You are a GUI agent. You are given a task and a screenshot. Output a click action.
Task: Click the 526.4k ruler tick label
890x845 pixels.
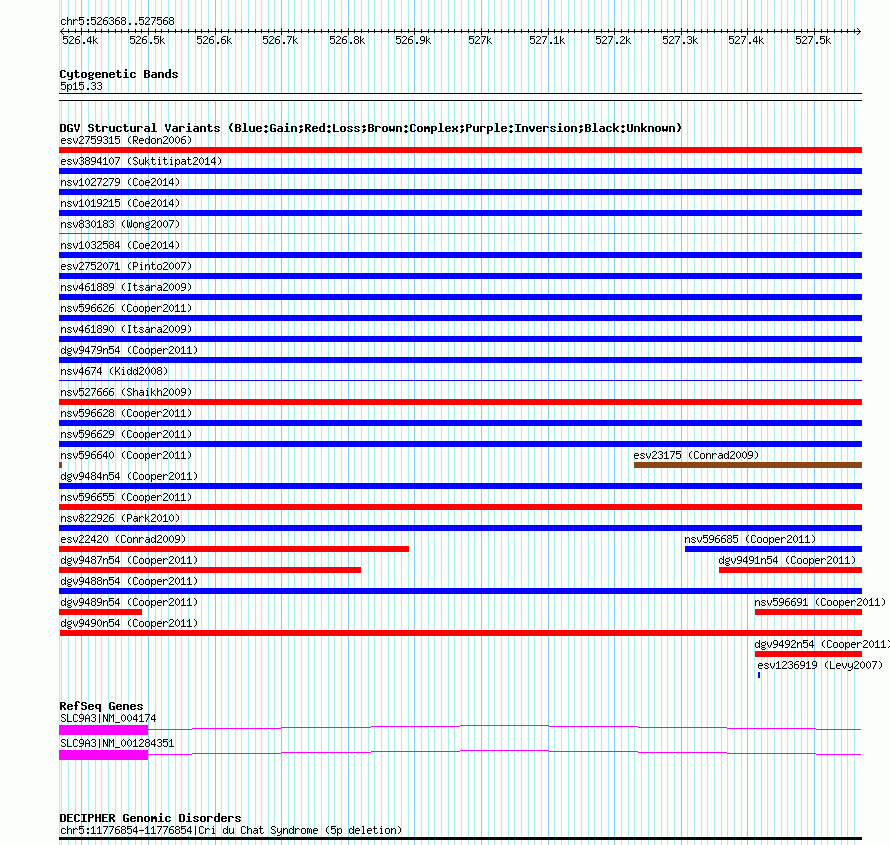pos(80,40)
